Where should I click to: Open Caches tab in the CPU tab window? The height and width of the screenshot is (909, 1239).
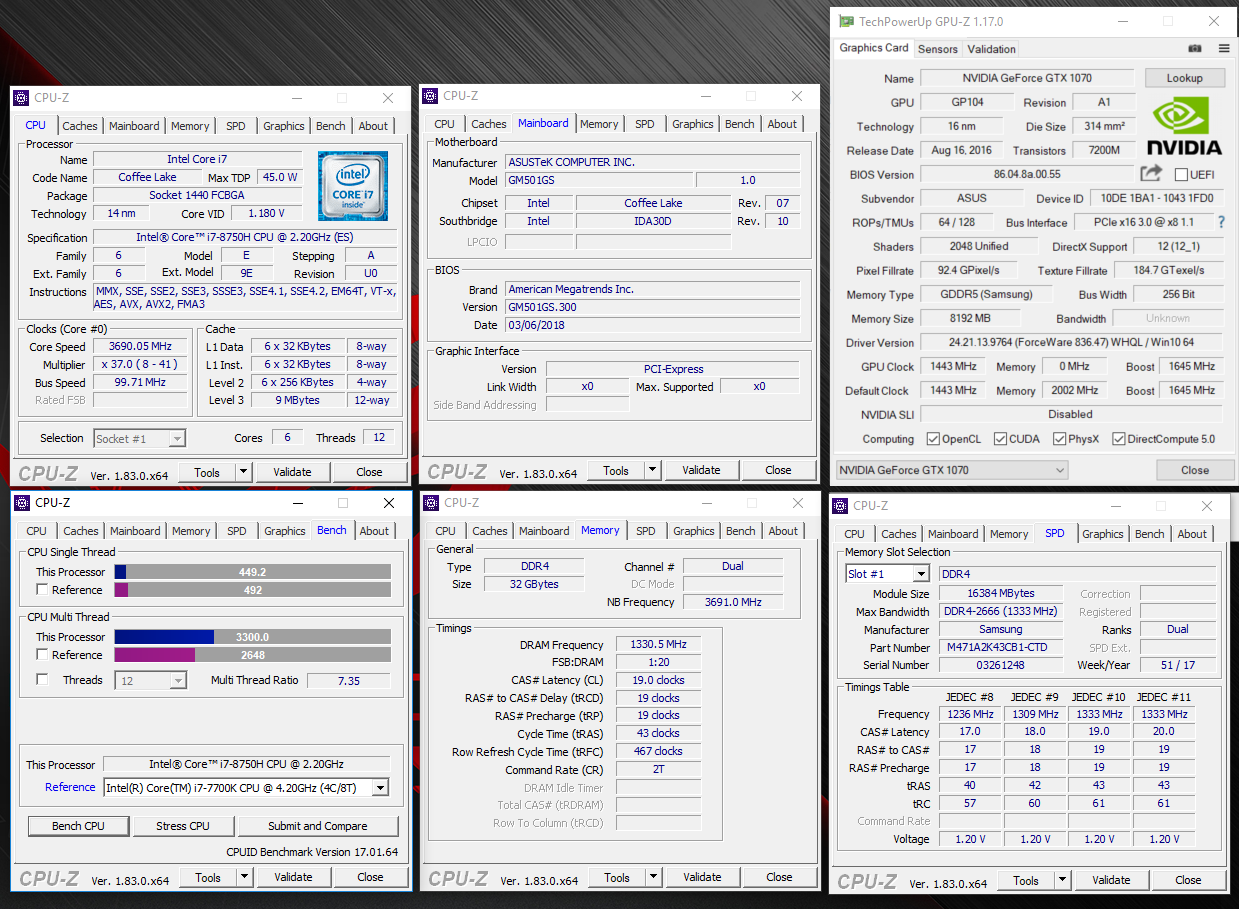pyautogui.click(x=80, y=126)
